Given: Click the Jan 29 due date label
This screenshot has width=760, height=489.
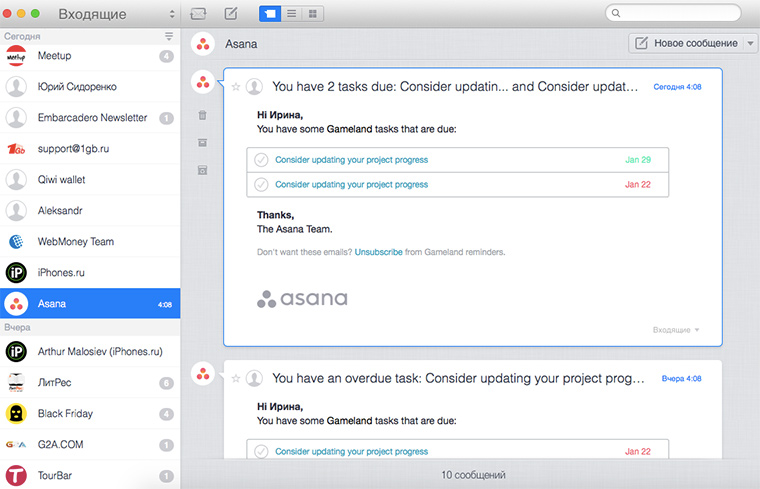Looking at the screenshot, I should [x=638, y=160].
